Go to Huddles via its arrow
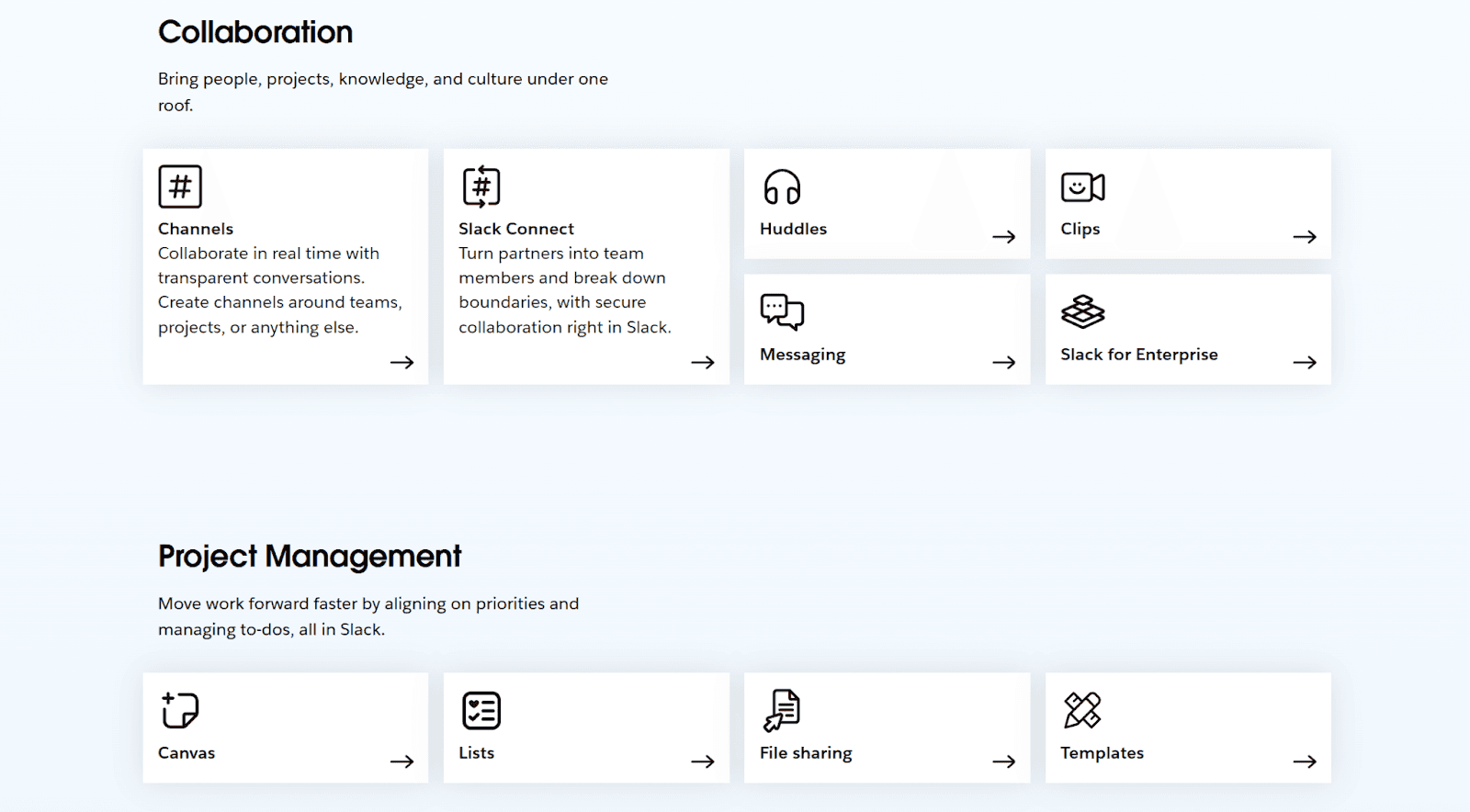The width and height of the screenshot is (1470, 812). pyautogui.click(x=1003, y=237)
